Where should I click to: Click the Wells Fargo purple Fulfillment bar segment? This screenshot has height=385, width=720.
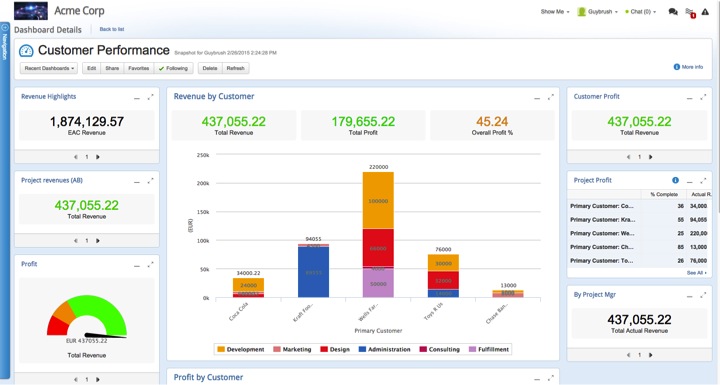378,283
